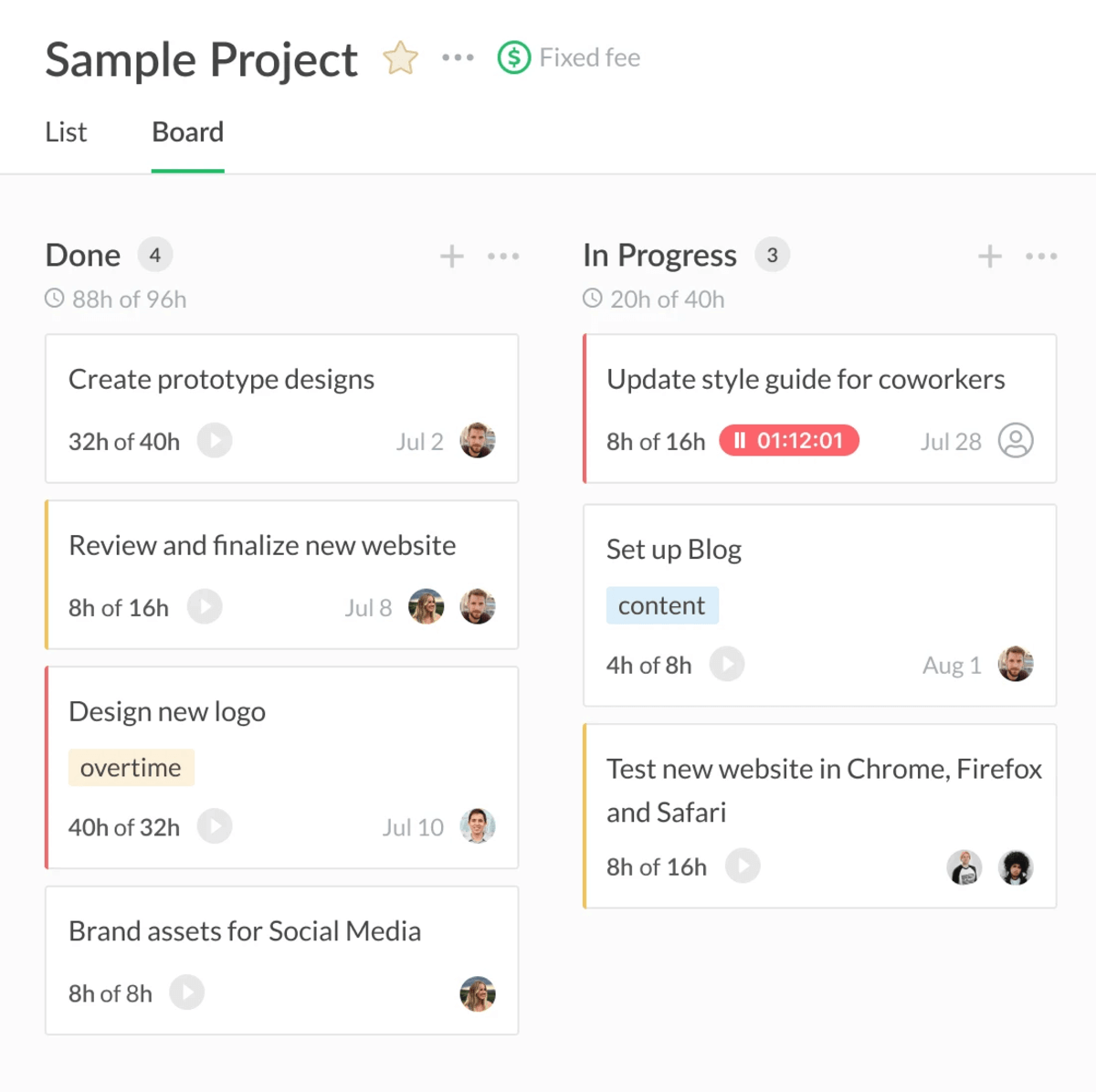This screenshot has width=1096, height=1092.
Task: Start timer on Create prototype designs
Action: pyautogui.click(x=215, y=441)
